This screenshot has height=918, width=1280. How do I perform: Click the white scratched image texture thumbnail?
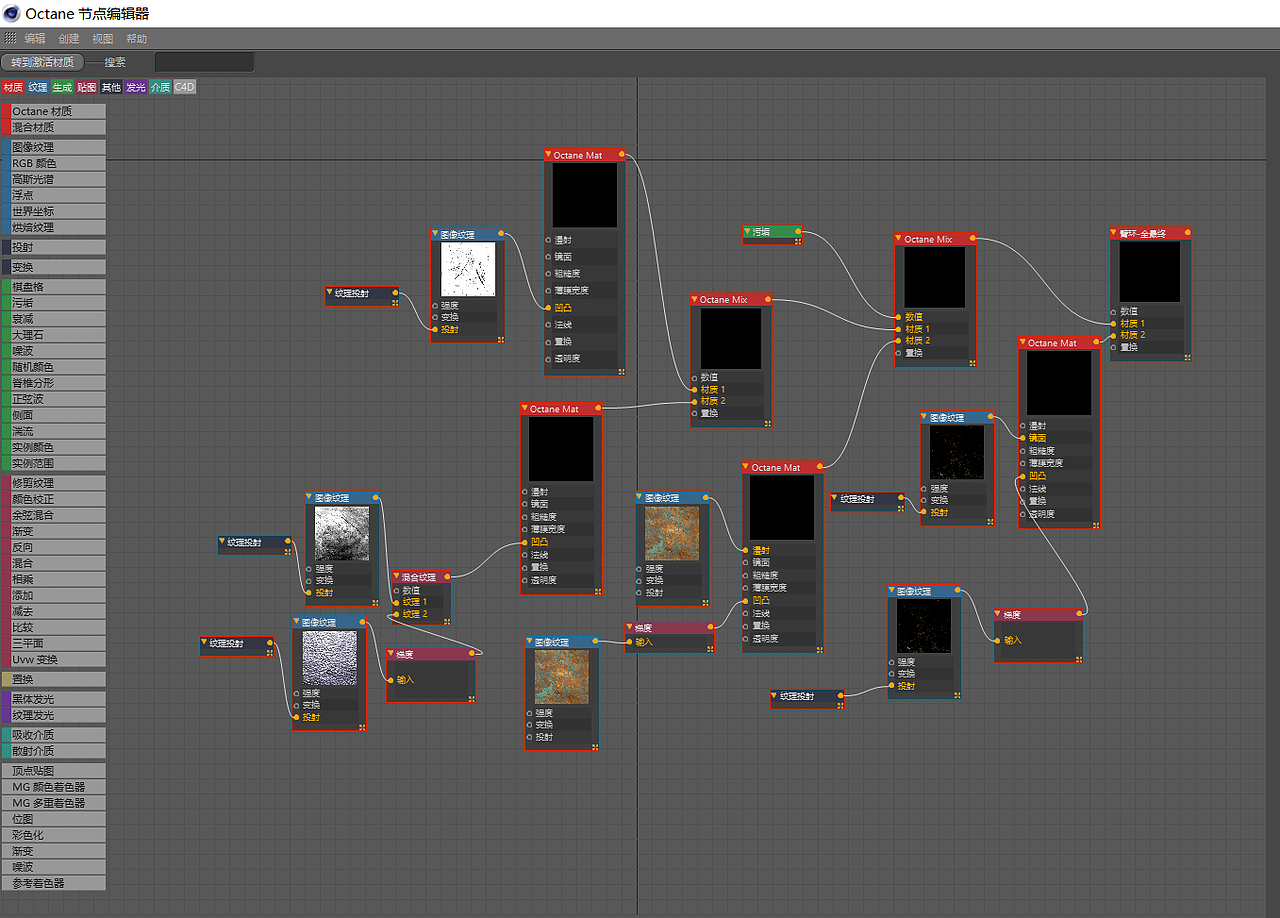468,269
